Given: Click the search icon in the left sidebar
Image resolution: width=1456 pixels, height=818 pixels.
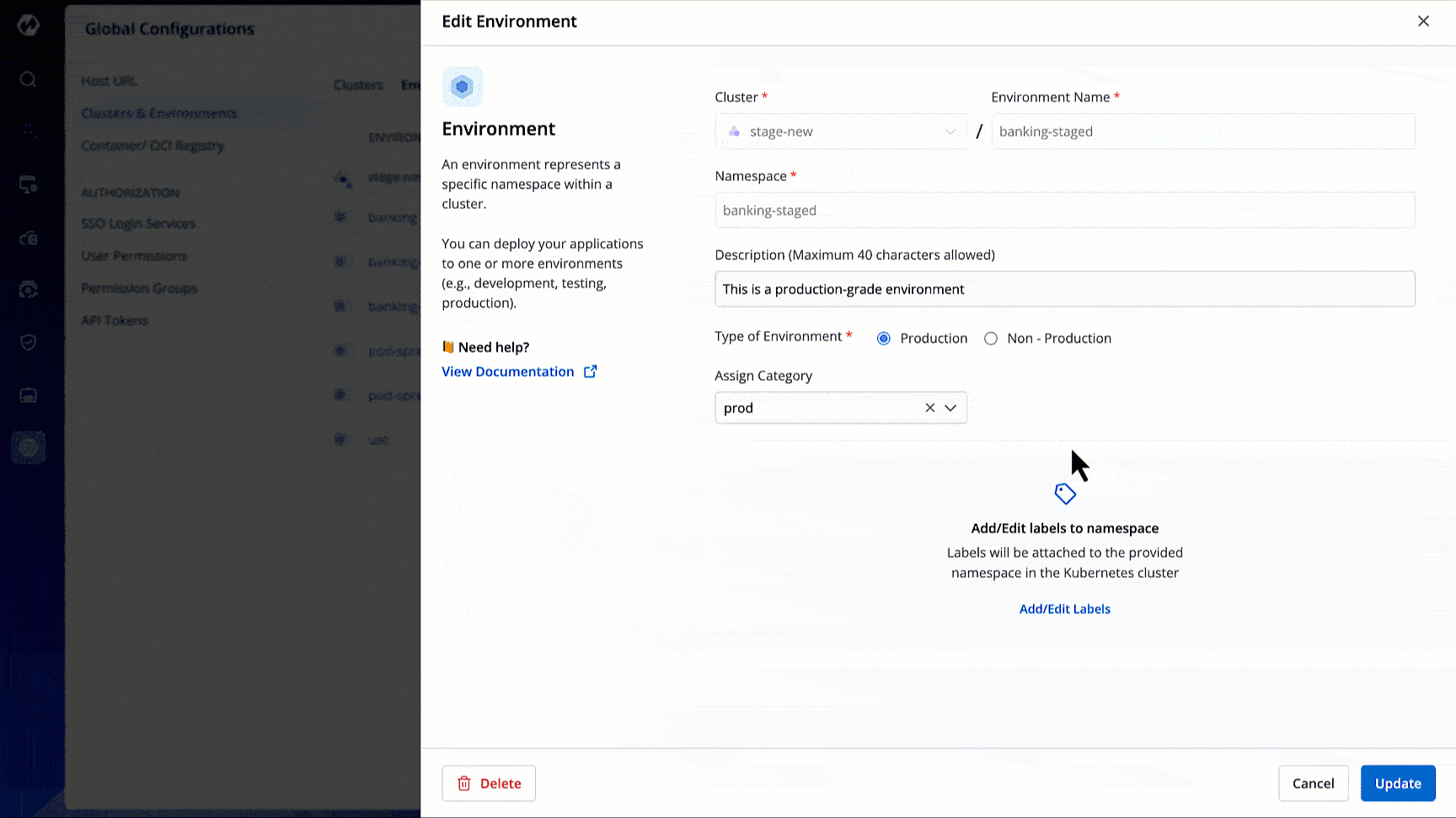Looking at the screenshot, I should [28, 79].
